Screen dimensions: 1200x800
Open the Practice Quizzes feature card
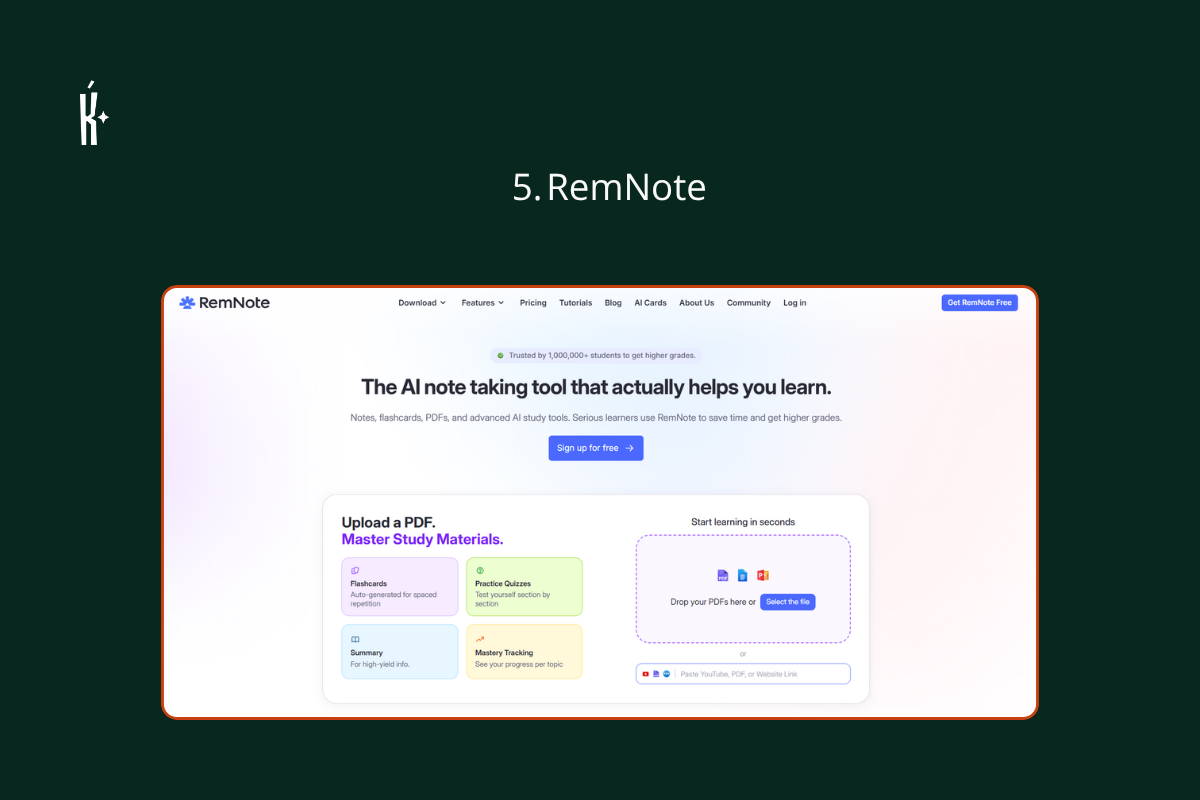click(x=524, y=587)
